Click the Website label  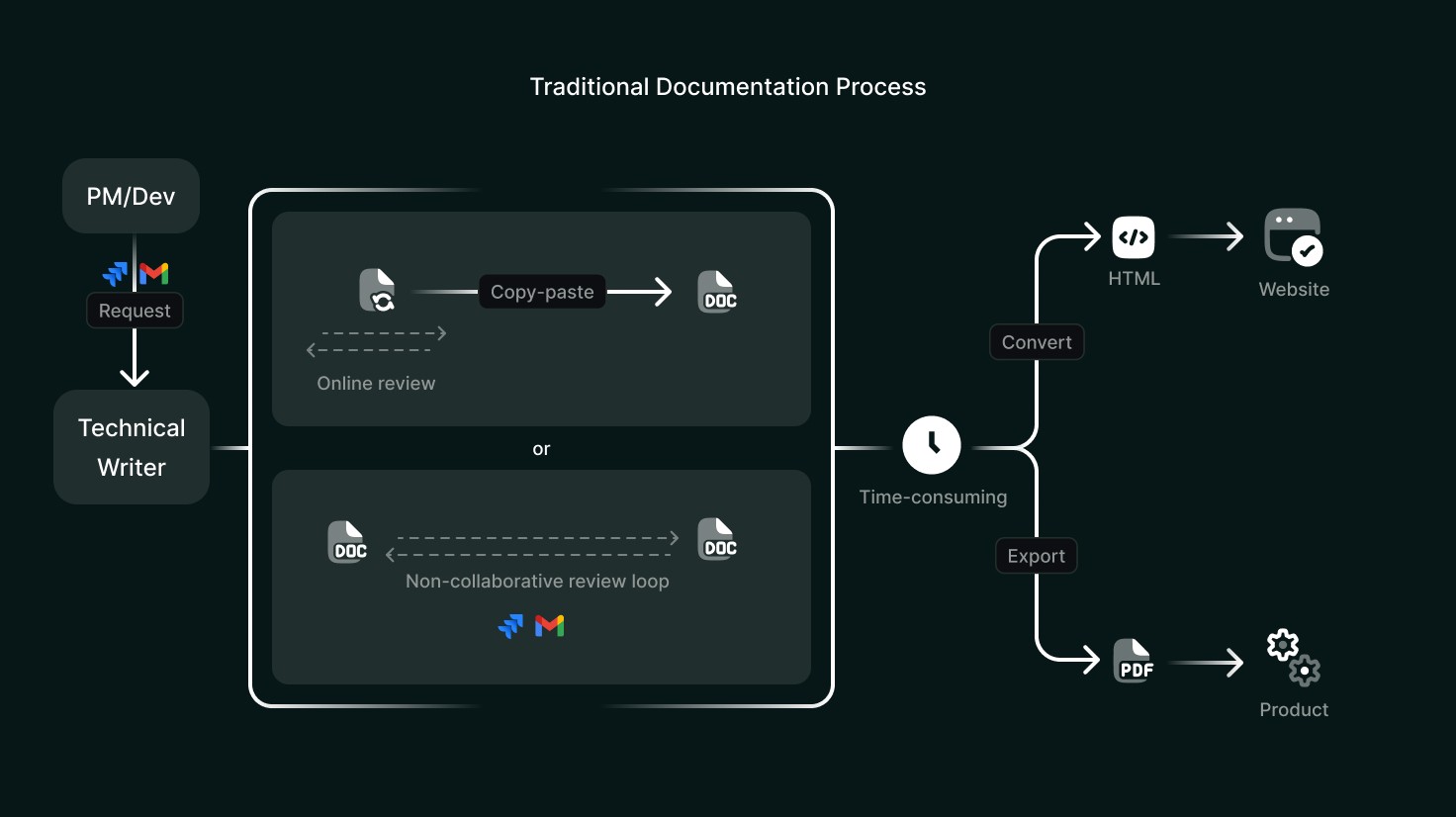click(x=1294, y=290)
